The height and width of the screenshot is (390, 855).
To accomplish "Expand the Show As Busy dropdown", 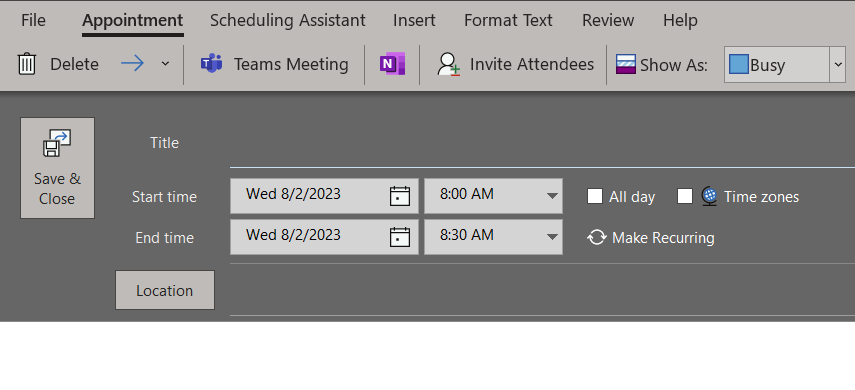I will [838, 64].
